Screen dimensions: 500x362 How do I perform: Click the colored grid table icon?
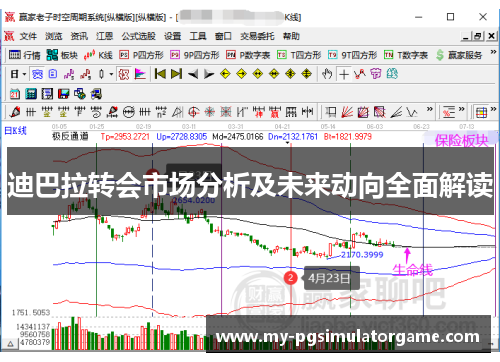click(481, 112)
